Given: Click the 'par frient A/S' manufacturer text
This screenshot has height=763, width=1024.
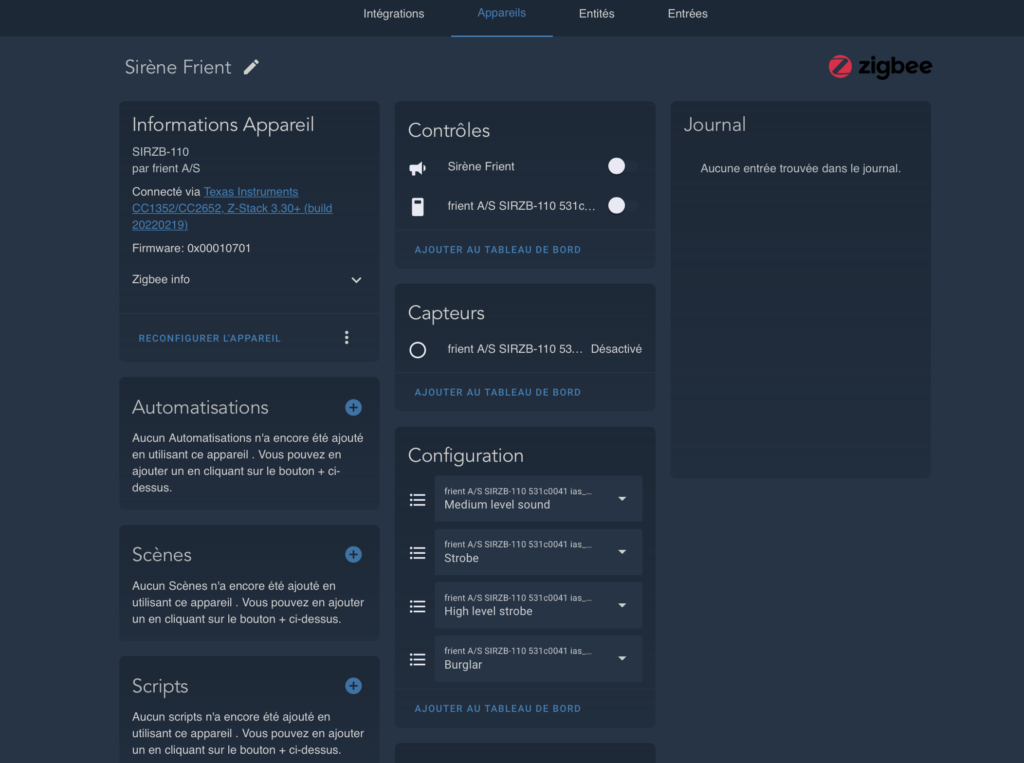Looking at the screenshot, I should 166,169.
